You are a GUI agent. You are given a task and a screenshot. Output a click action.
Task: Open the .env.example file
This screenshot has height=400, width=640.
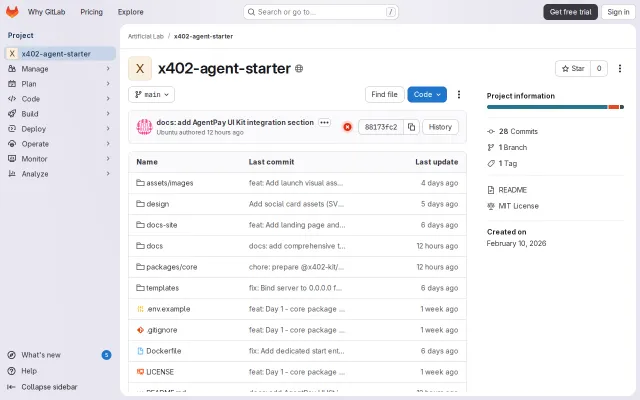click(x=168, y=309)
